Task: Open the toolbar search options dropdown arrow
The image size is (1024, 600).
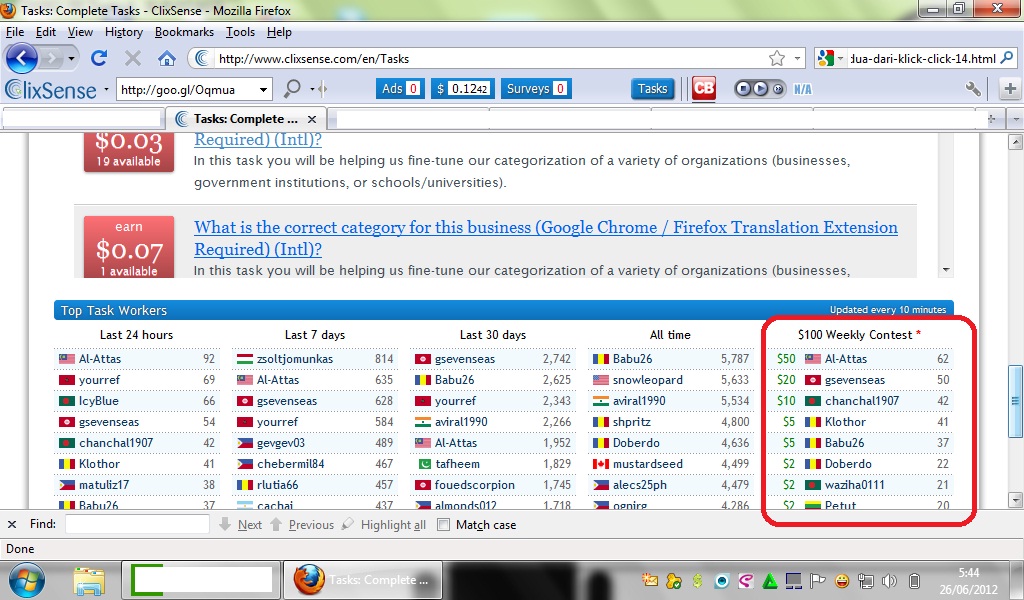Action: click(312, 89)
